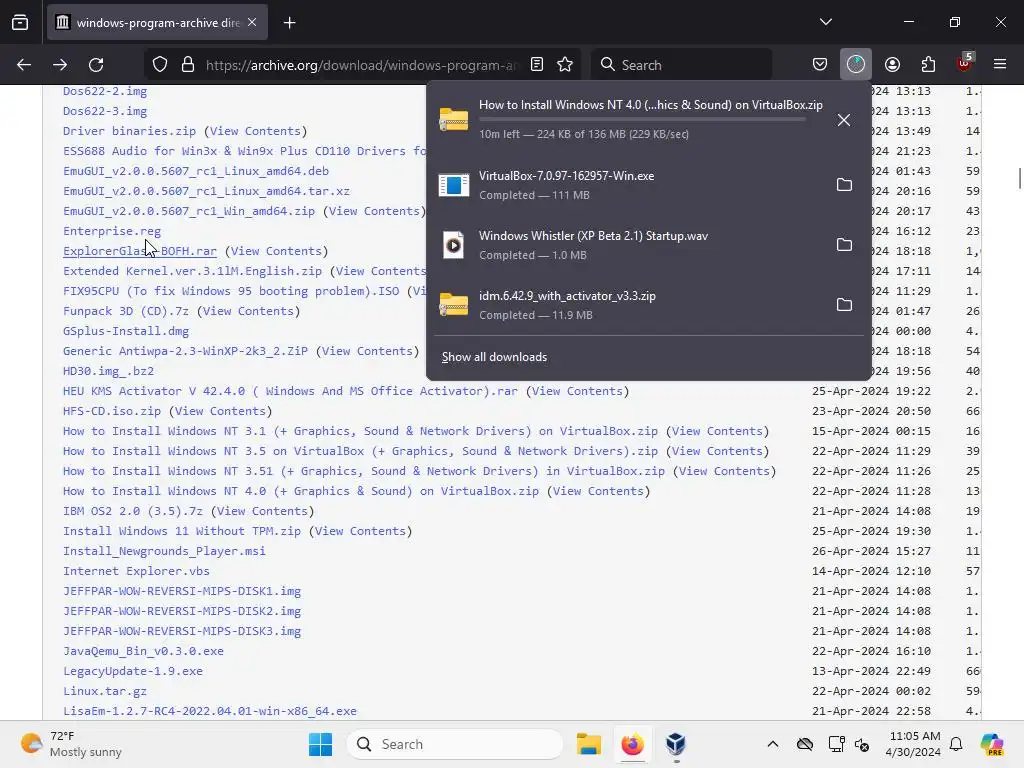Show hidden system tray icons
The height and width of the screenshot is (768, 1024).
pos(773,744)
